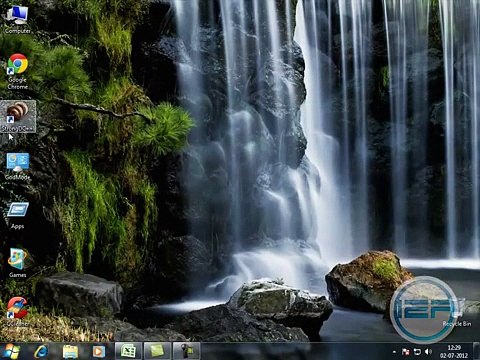The width and height of the screenshot is (480, 360).
Task: Click the Show desktop button at the taskbar edge
Action: [477, 351]
